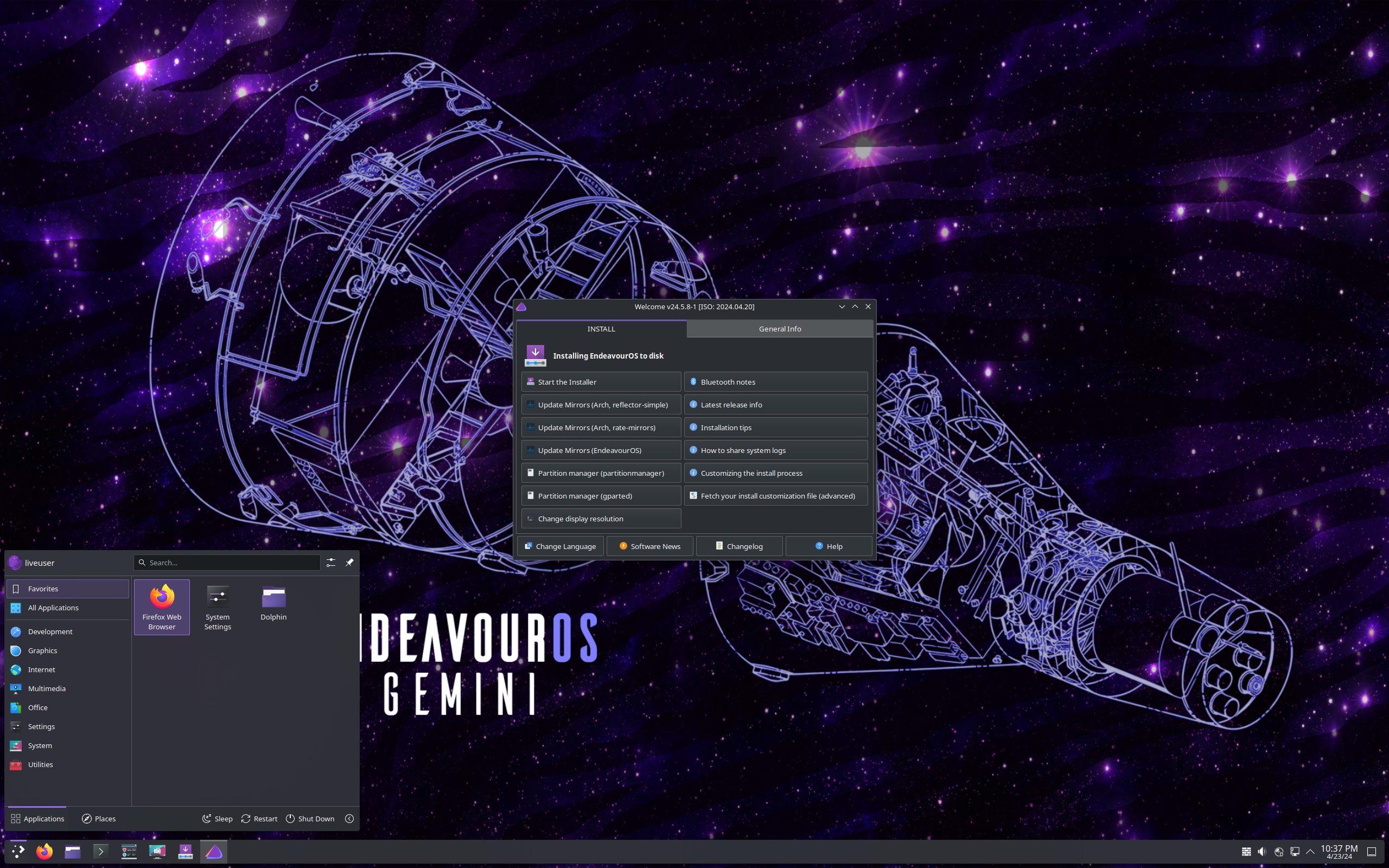Open the volume icon in system tray
Viewport: 1389px width, 868px height.
click(1261, 851)
